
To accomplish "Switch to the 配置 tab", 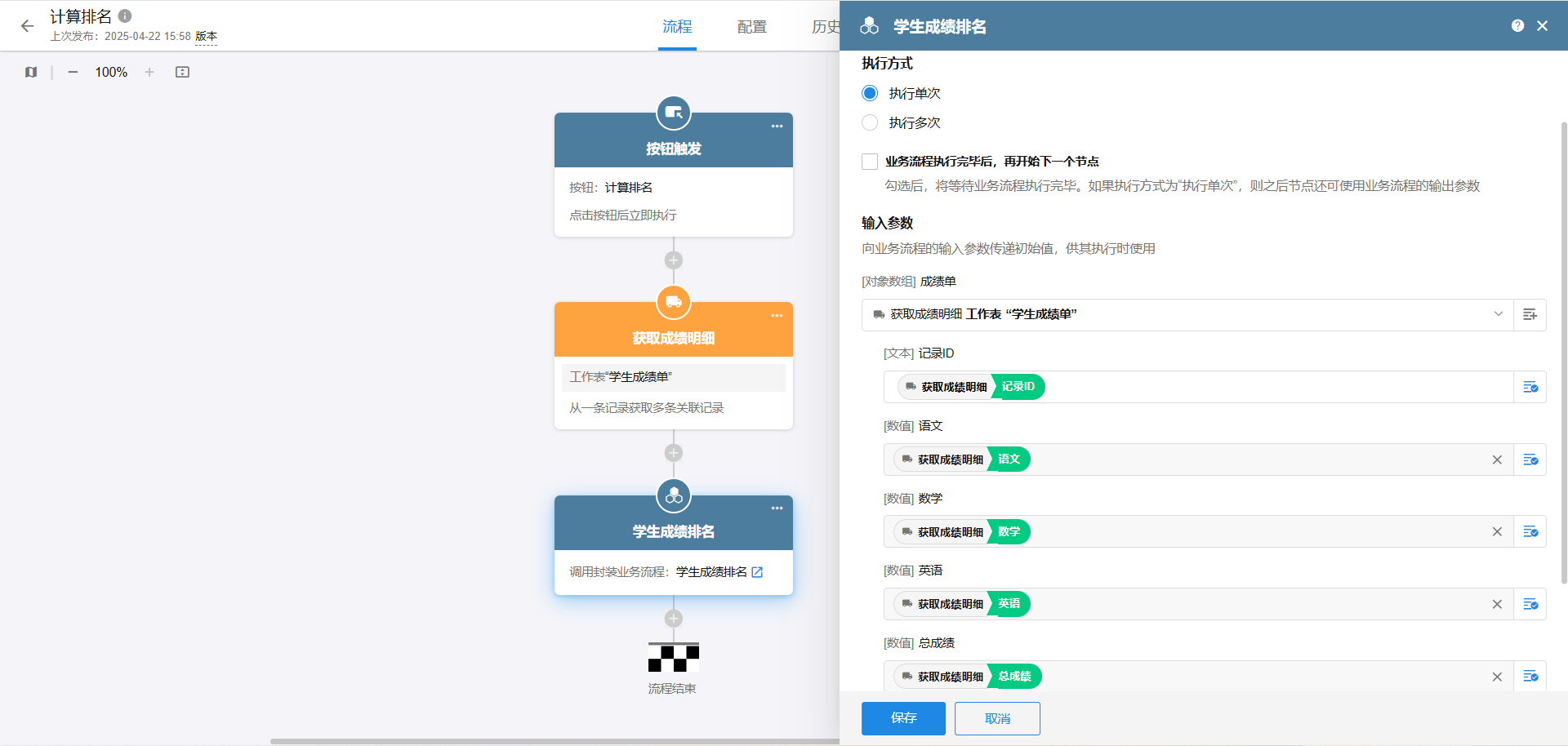I will [x=751, y=27].
